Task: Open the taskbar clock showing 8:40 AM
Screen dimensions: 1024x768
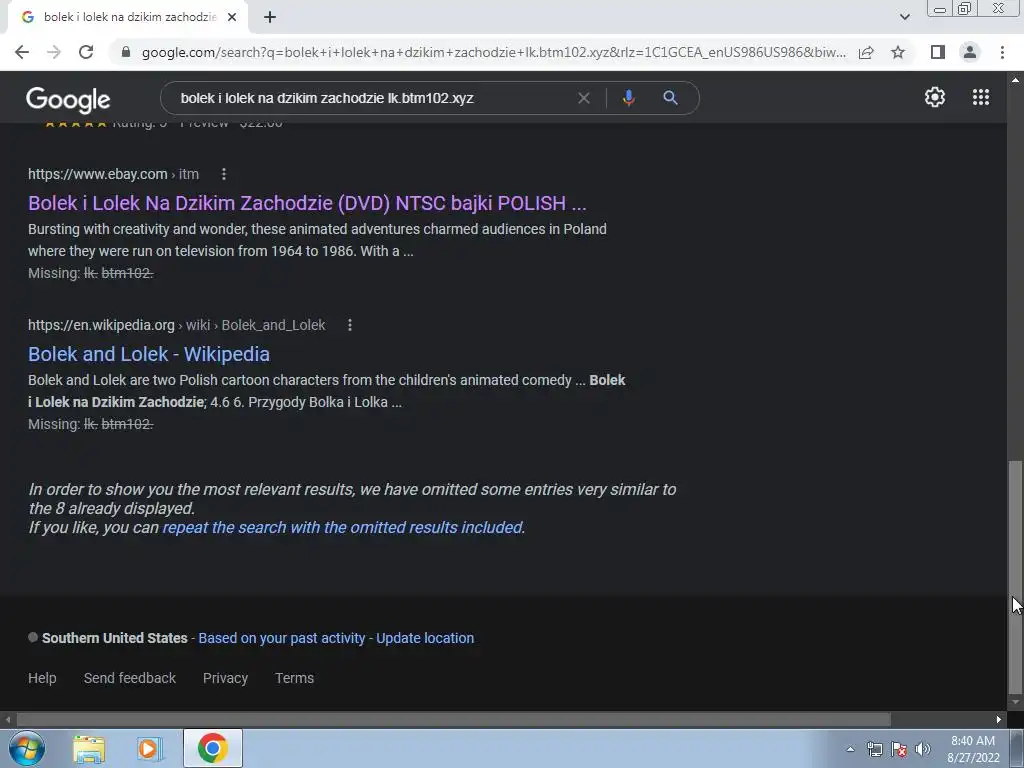Action: coord(973,749)
